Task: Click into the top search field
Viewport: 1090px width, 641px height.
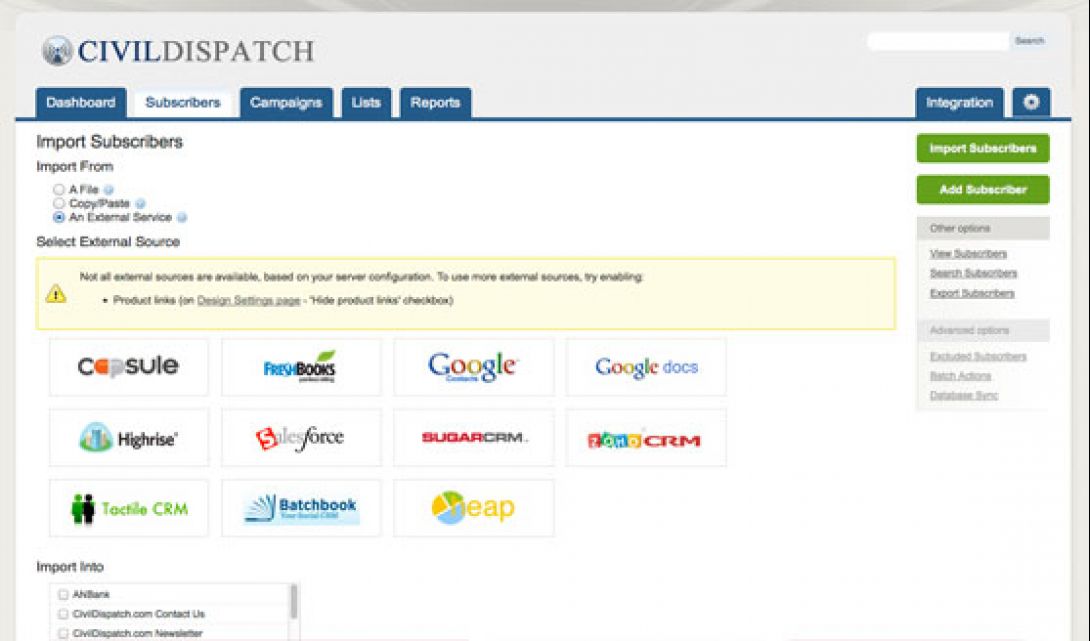Action: click(x=938, y=42)
